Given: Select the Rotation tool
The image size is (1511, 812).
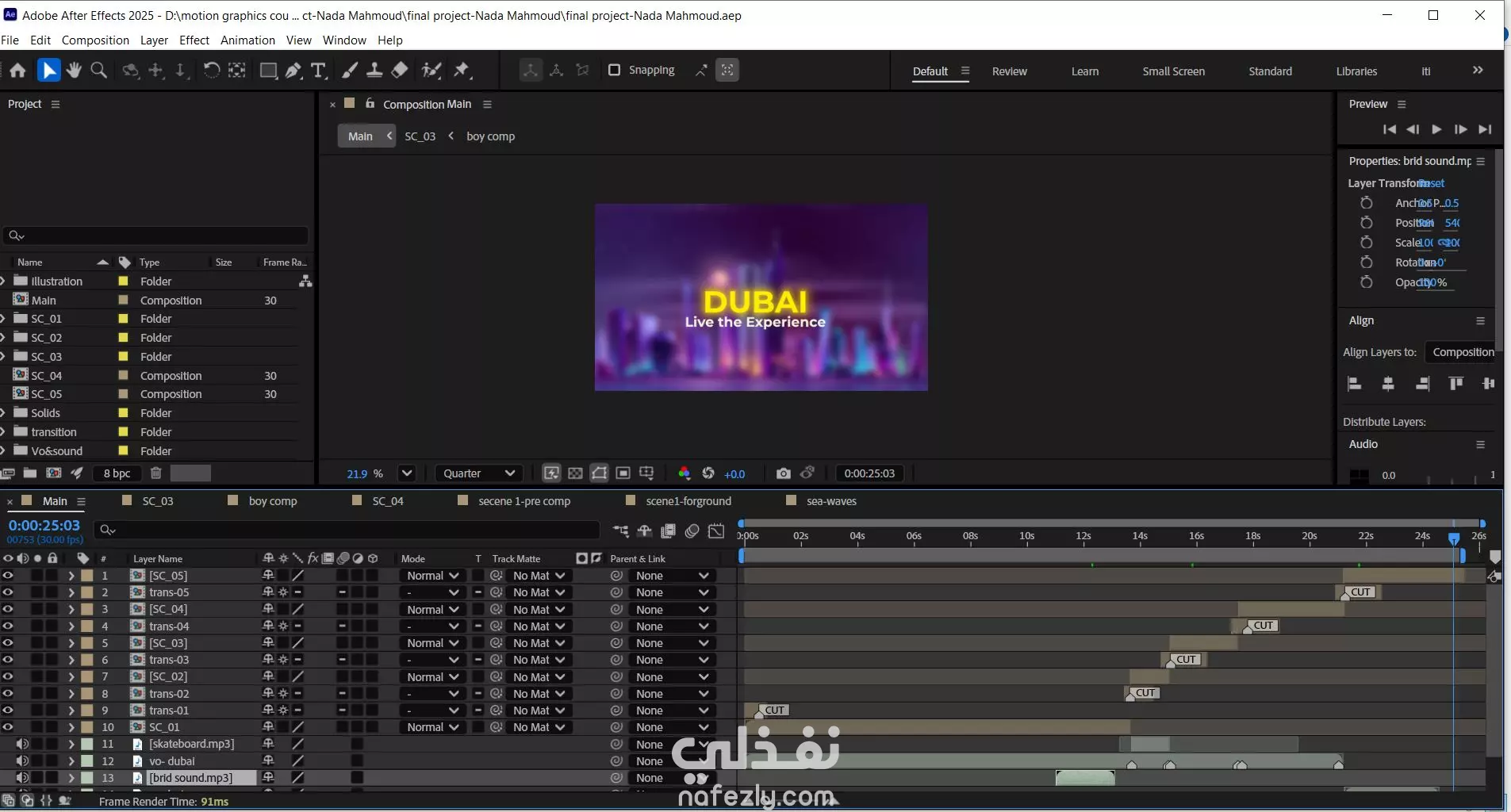Looking at the screenshot, I should (x=211, y=71).
